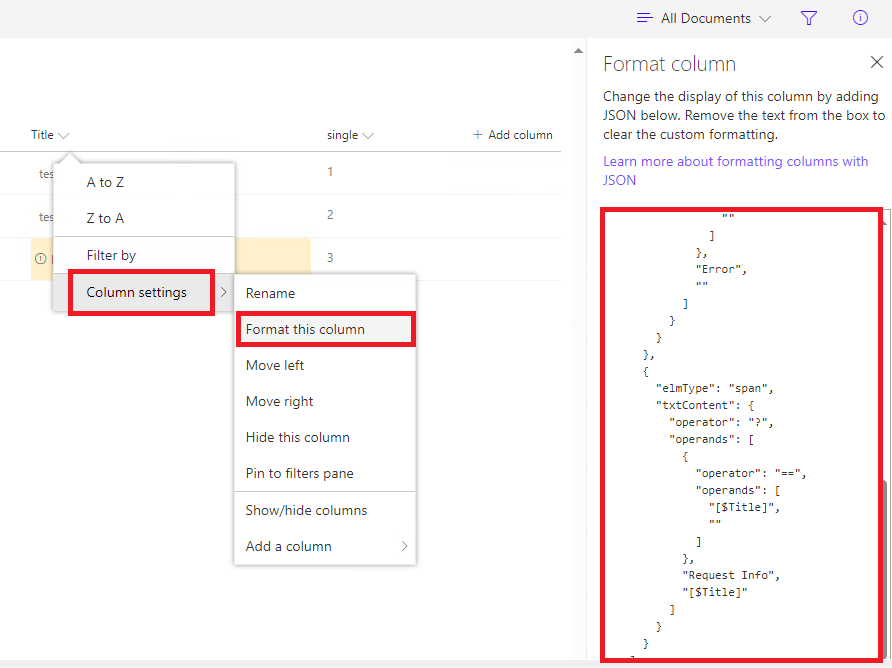The height and width of the screenshot is (668, 892).
Task: Click the "txtContent" line in JSON
Action: tap(705, 406)
